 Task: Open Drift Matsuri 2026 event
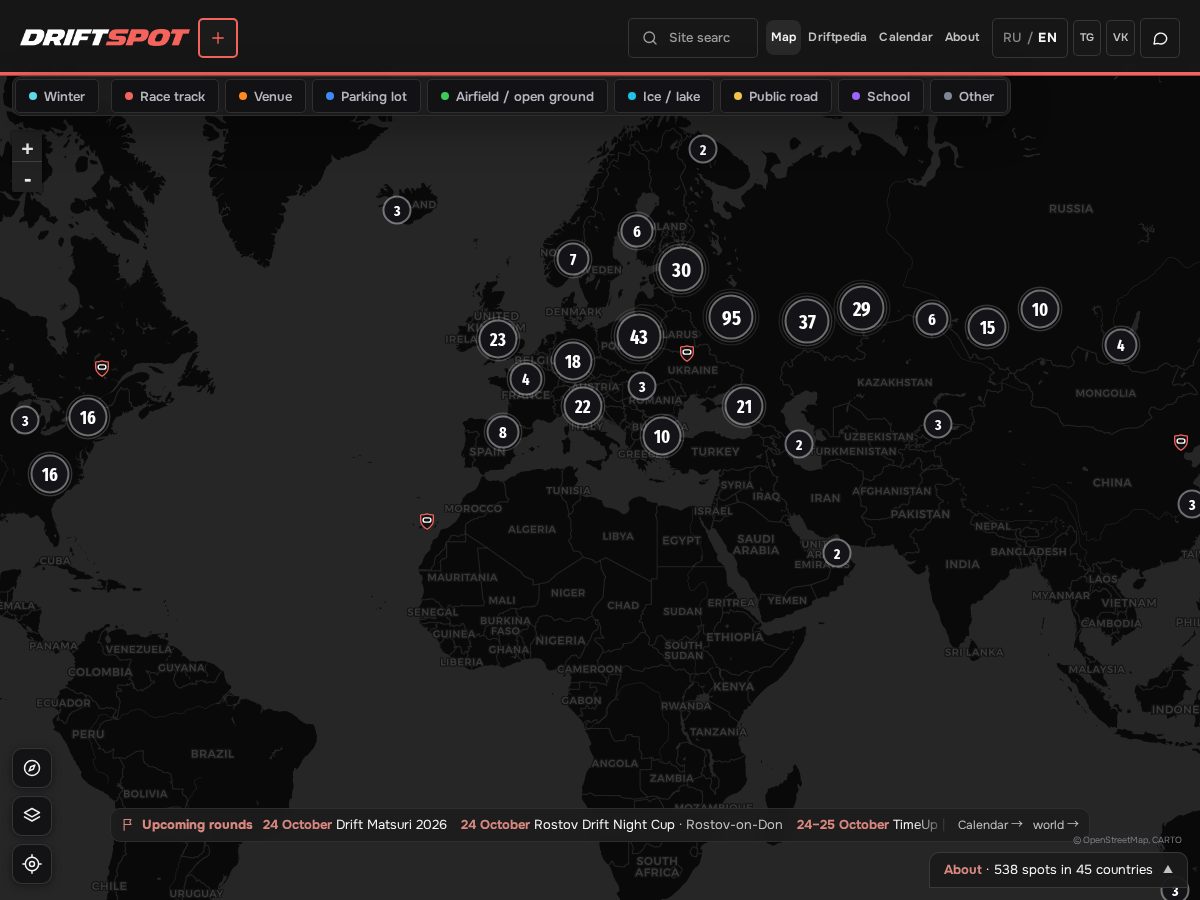click(355, 825)
